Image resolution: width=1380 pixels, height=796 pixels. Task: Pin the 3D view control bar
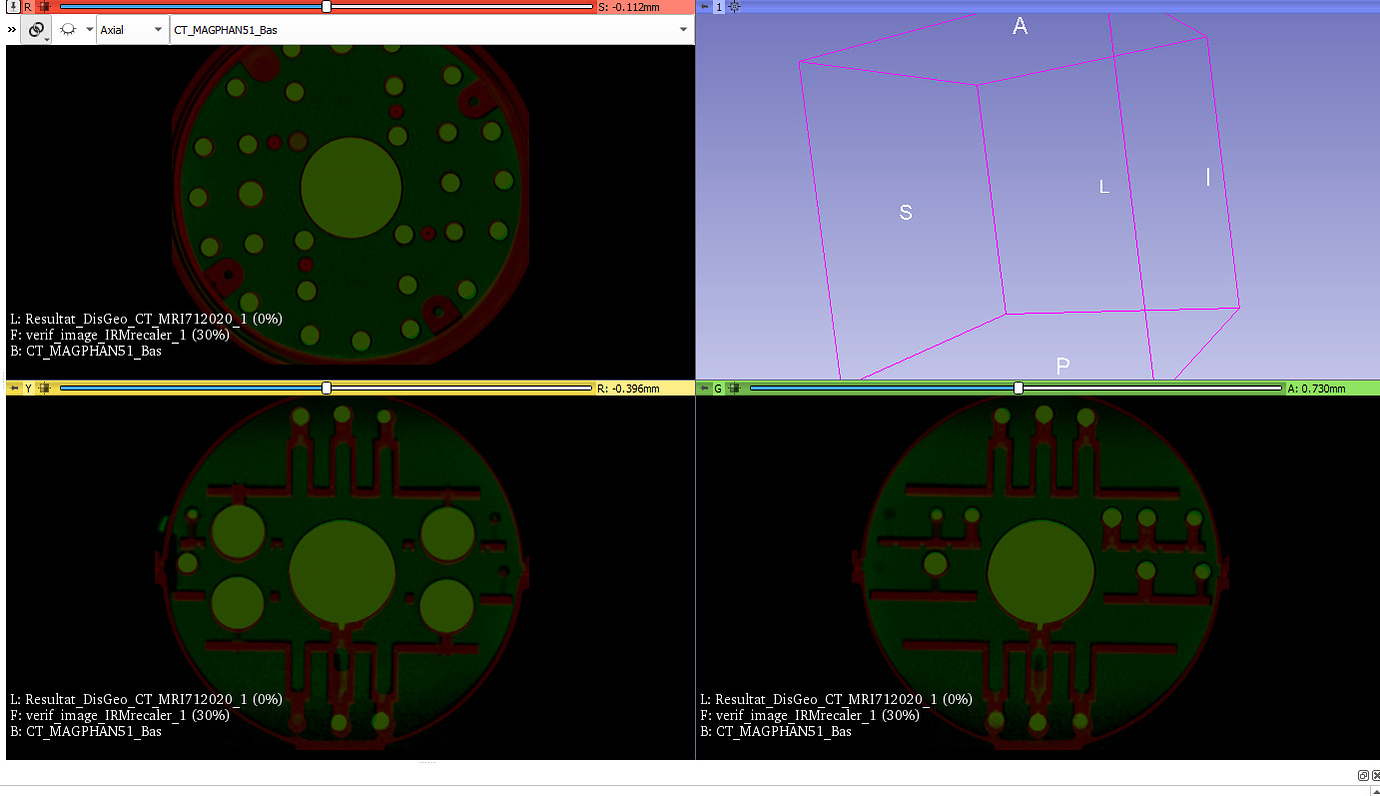click(705, 6)
